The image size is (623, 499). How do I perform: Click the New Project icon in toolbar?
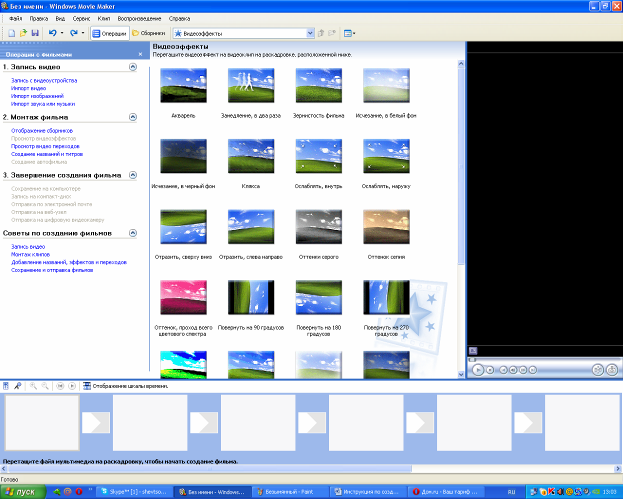pos(12,33)
